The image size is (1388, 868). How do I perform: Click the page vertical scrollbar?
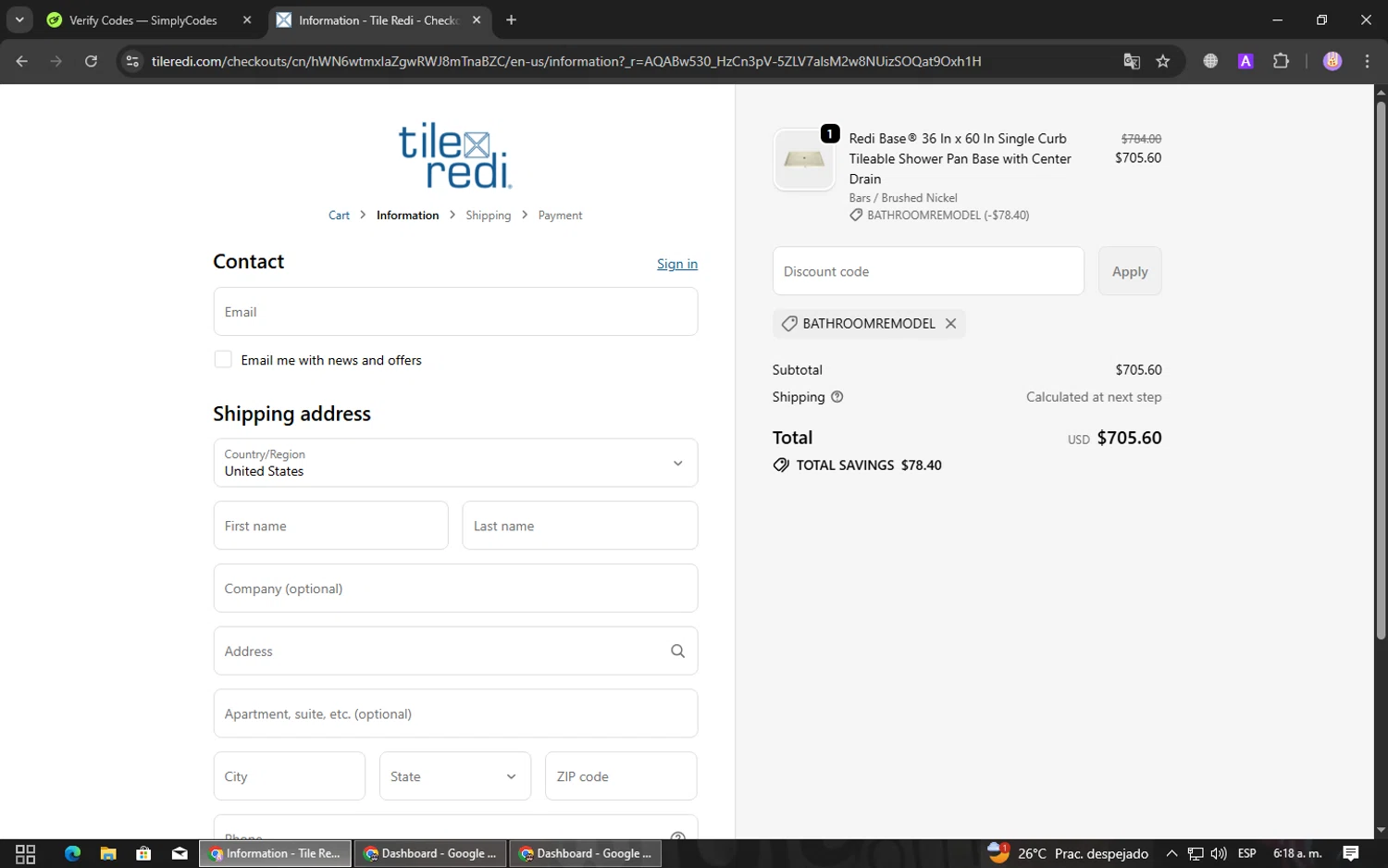[1381, 370]
